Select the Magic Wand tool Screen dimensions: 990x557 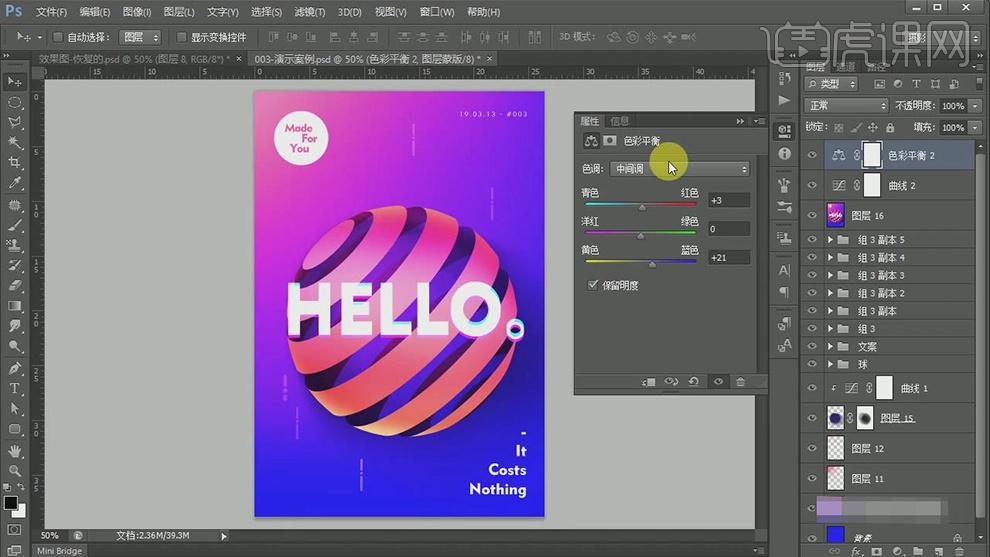14,143
